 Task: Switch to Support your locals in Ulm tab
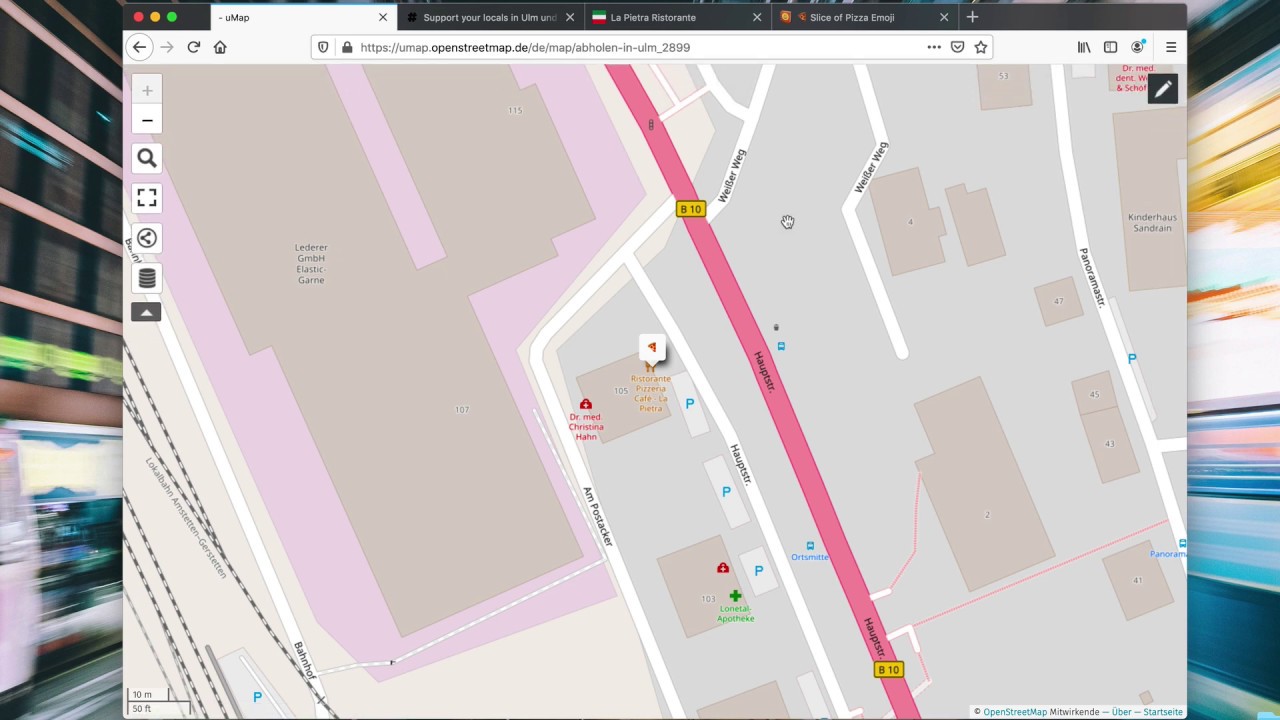[490, 17]
